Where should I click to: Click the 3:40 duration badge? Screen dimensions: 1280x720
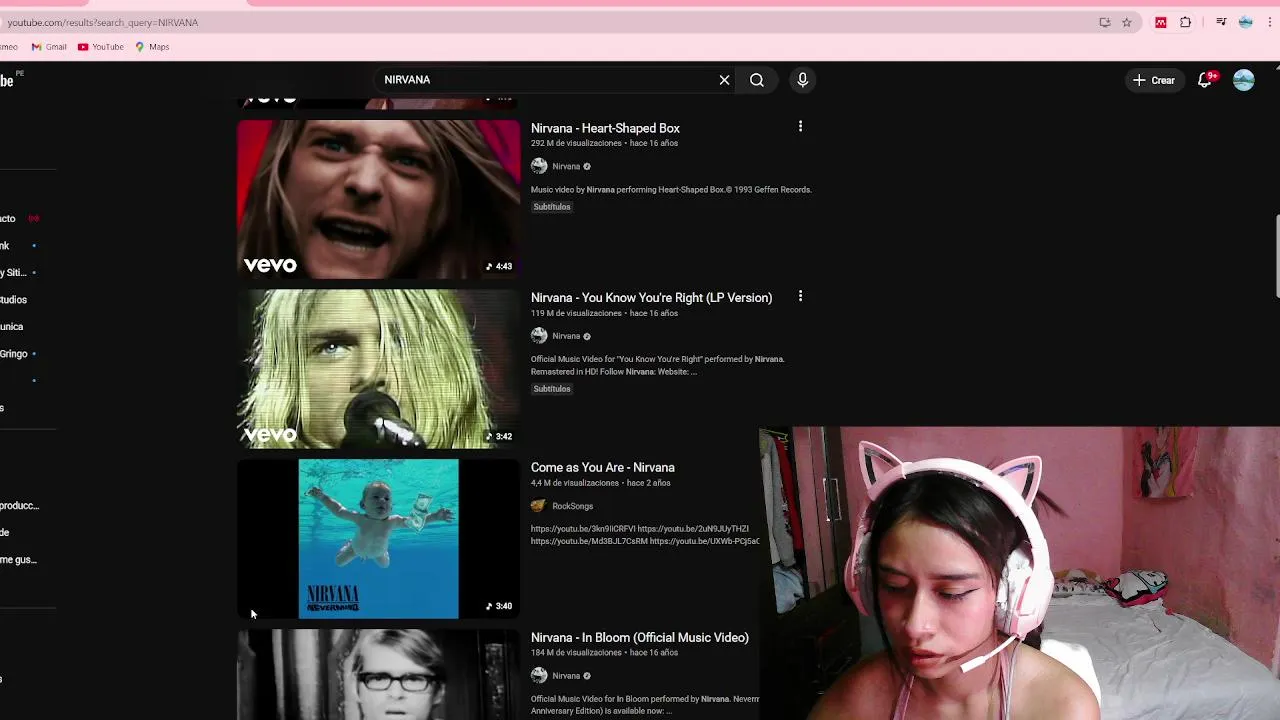pos(499,606)
